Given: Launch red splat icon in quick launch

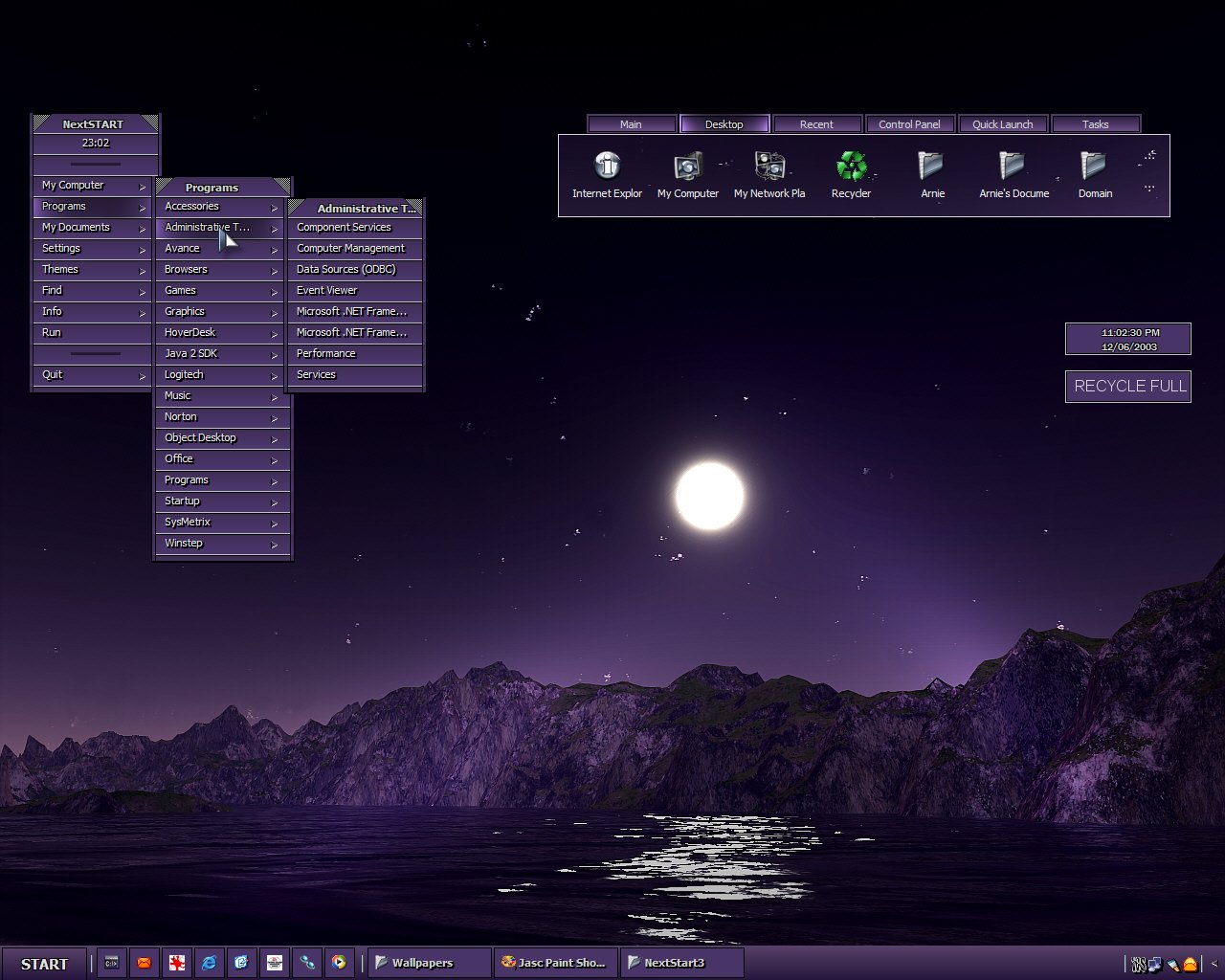Looking at the screenshot, I should 177,963.
